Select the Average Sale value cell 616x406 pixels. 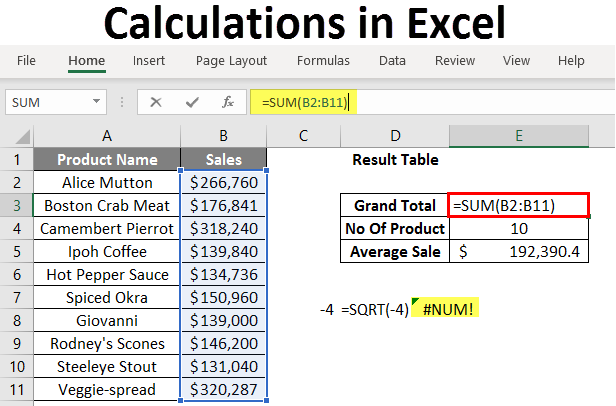(x=519, y=252)
